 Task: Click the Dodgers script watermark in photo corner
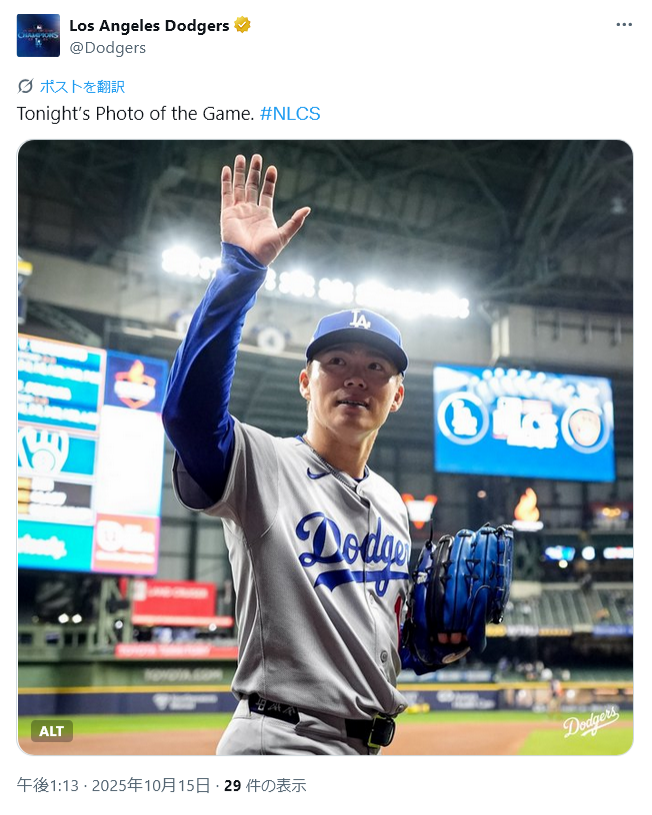coord(590,722)
